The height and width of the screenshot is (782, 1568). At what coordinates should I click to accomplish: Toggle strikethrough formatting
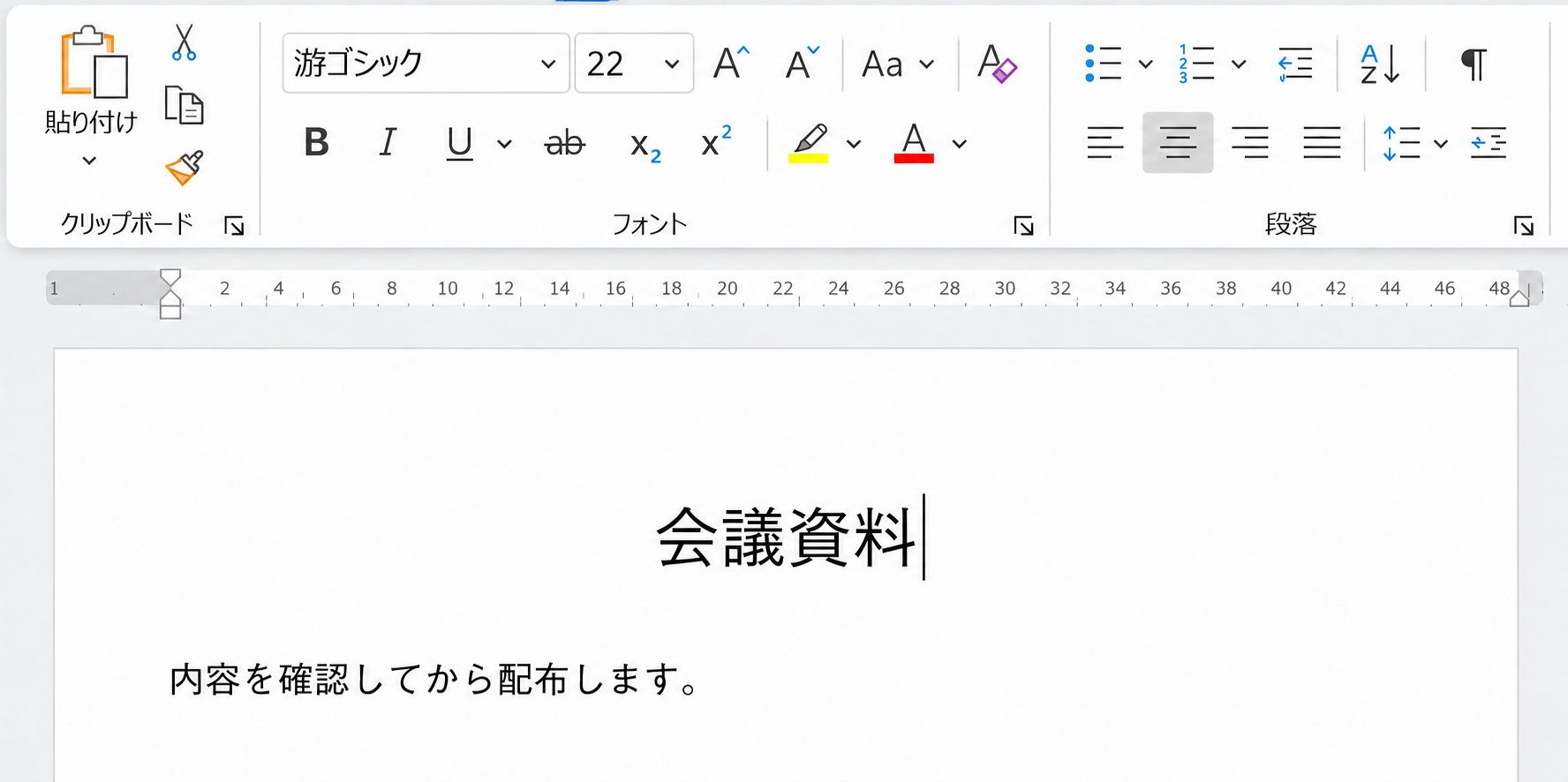pos(565,143)
